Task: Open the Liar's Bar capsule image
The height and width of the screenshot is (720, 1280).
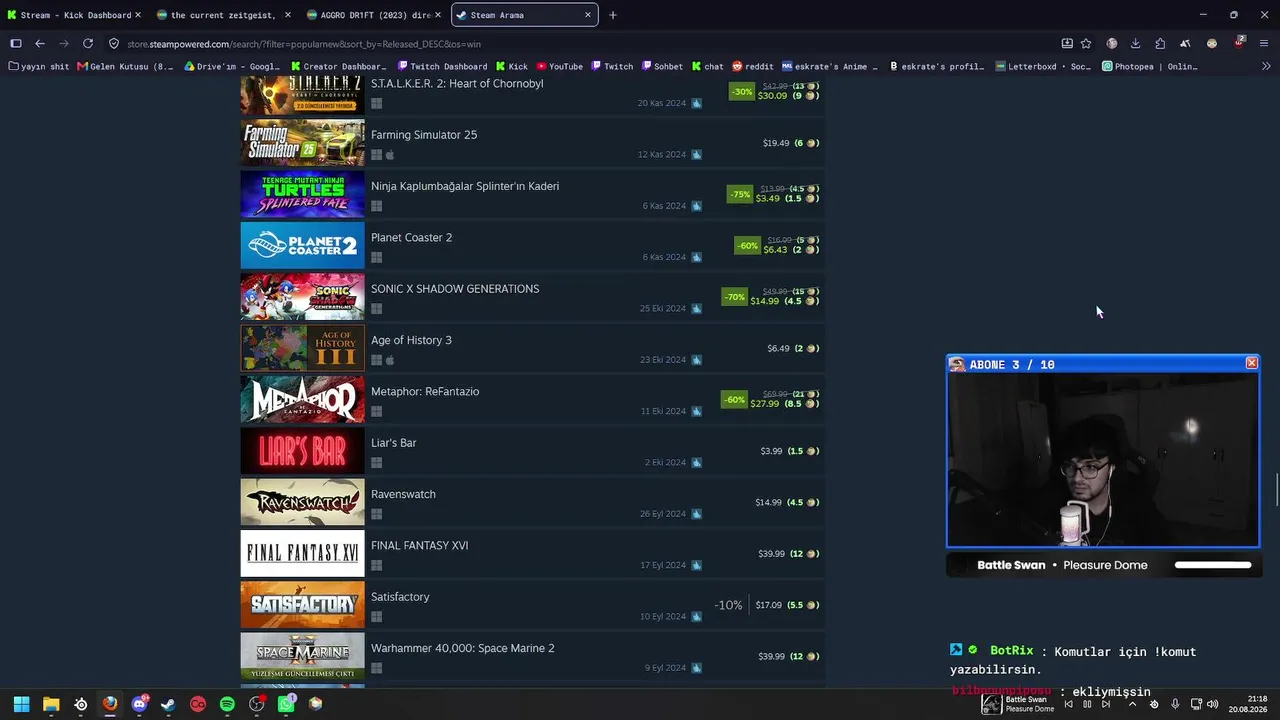Action: (x=302, y=451)
